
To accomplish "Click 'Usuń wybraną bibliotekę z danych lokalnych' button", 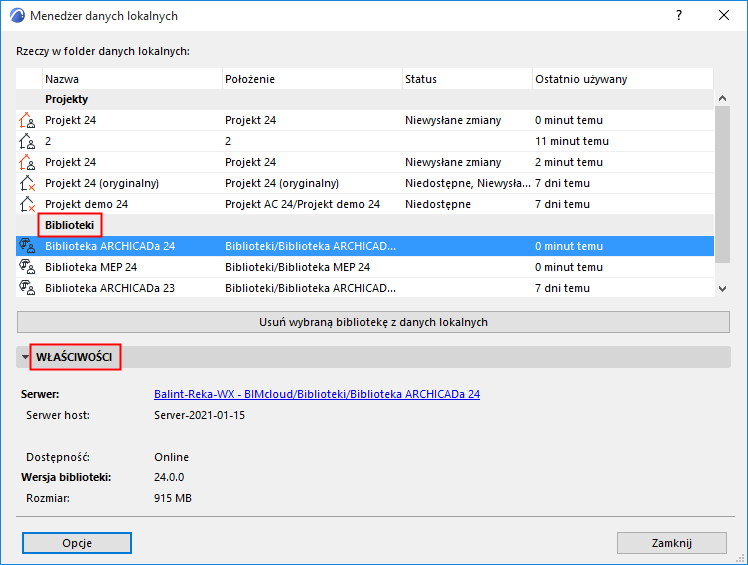I will [374, 322].
